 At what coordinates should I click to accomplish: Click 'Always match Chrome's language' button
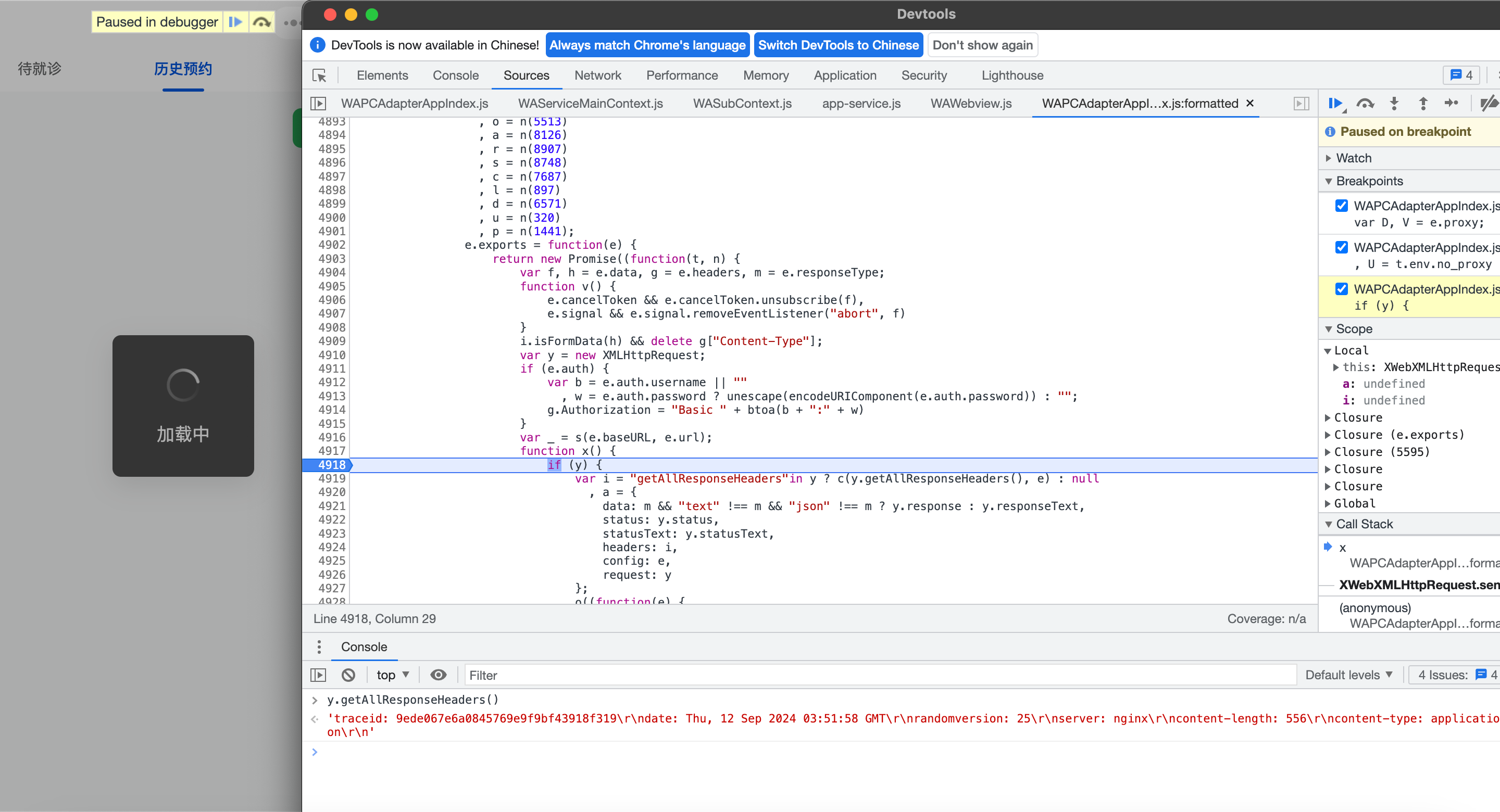(647, 45)
